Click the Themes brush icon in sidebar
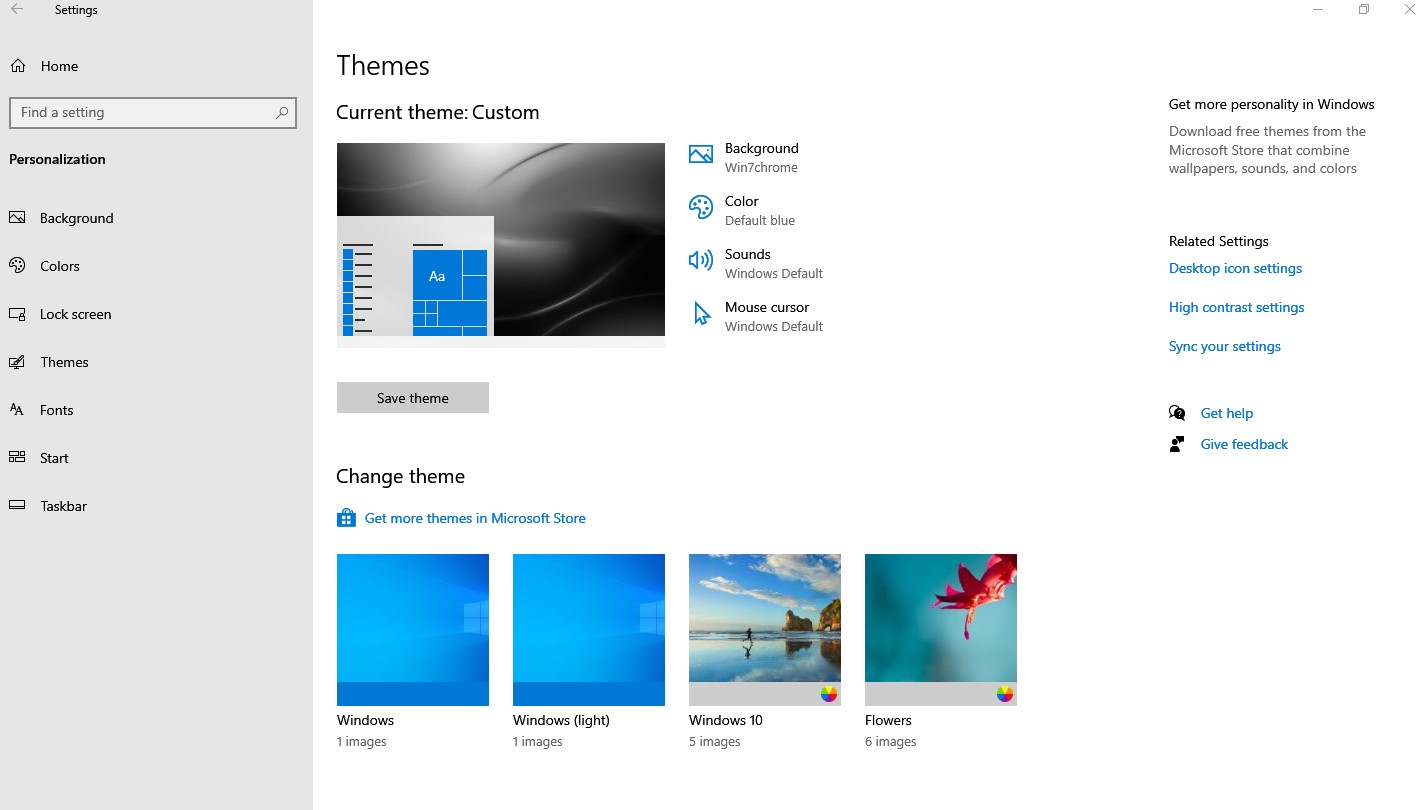The height and width of the screenshot is (810, 1428). coord(17,362)
